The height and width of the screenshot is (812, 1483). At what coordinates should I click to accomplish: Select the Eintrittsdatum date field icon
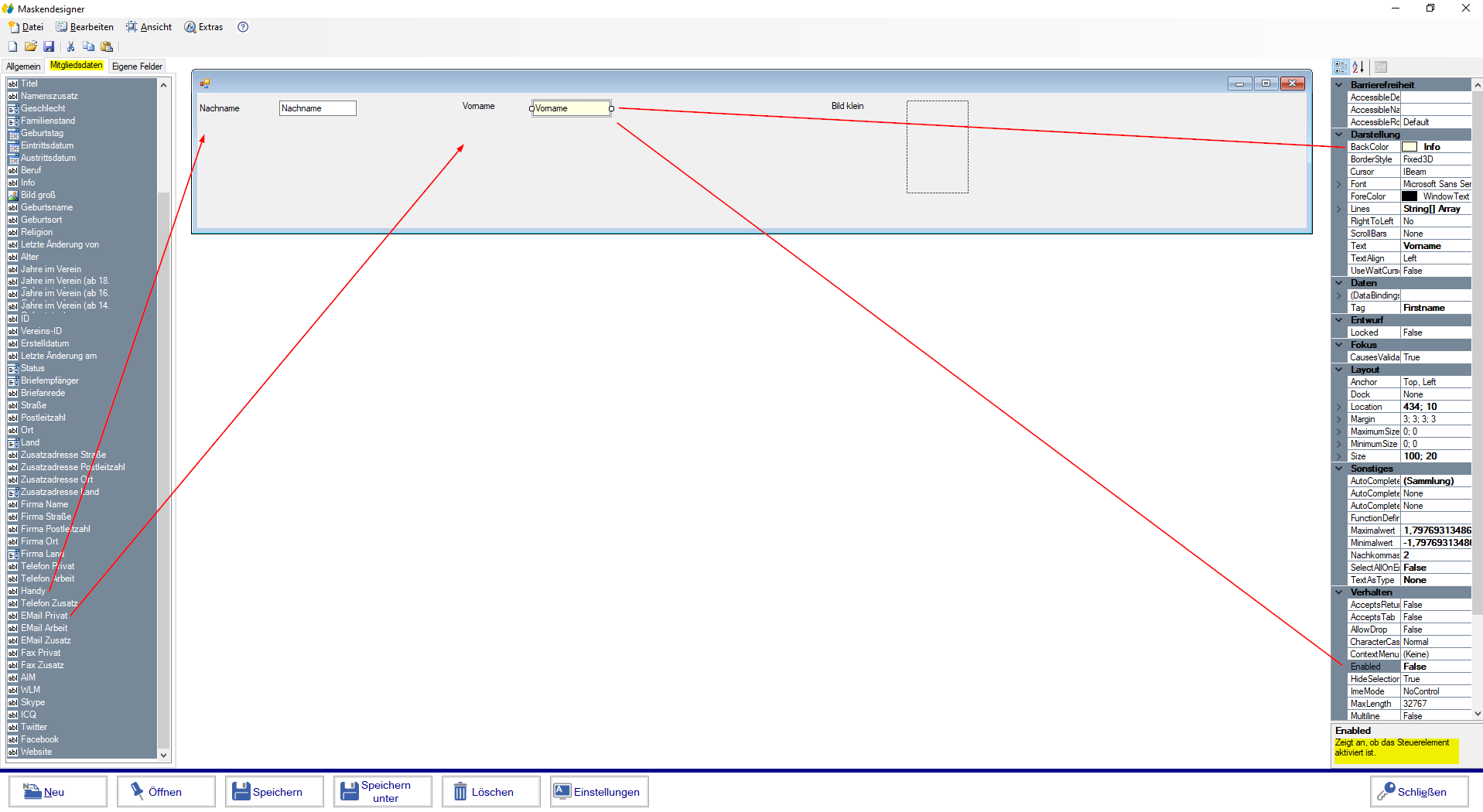click(12, 145)
